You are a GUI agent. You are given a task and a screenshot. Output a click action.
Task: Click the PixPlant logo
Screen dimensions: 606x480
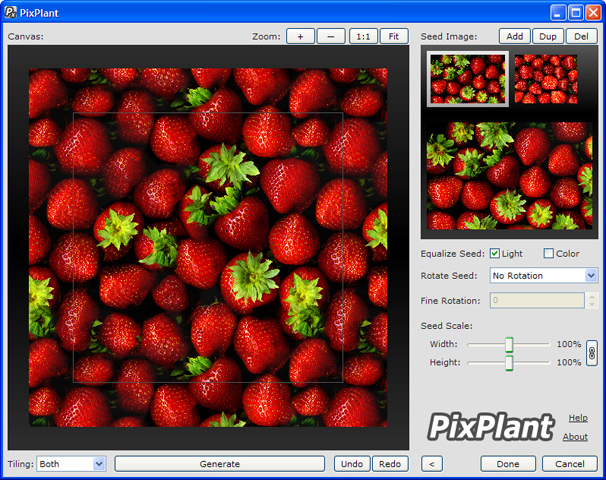tap(490, 427)
